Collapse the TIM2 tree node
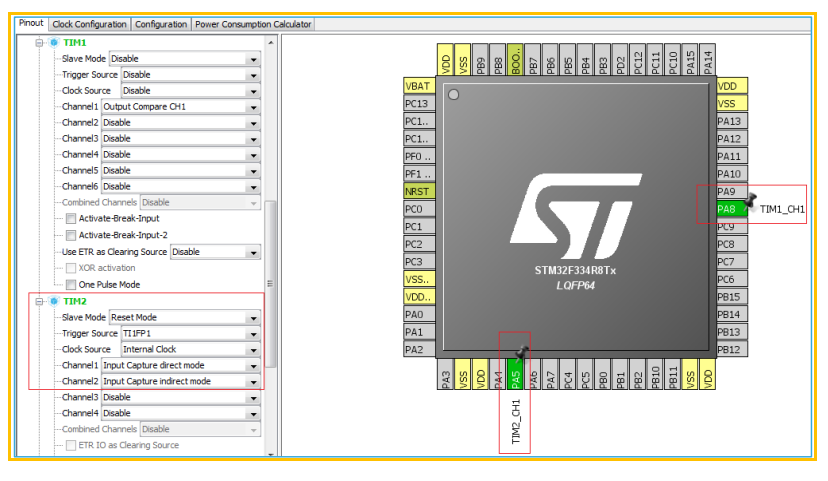The image size is (828, 481). coord(39,301)
